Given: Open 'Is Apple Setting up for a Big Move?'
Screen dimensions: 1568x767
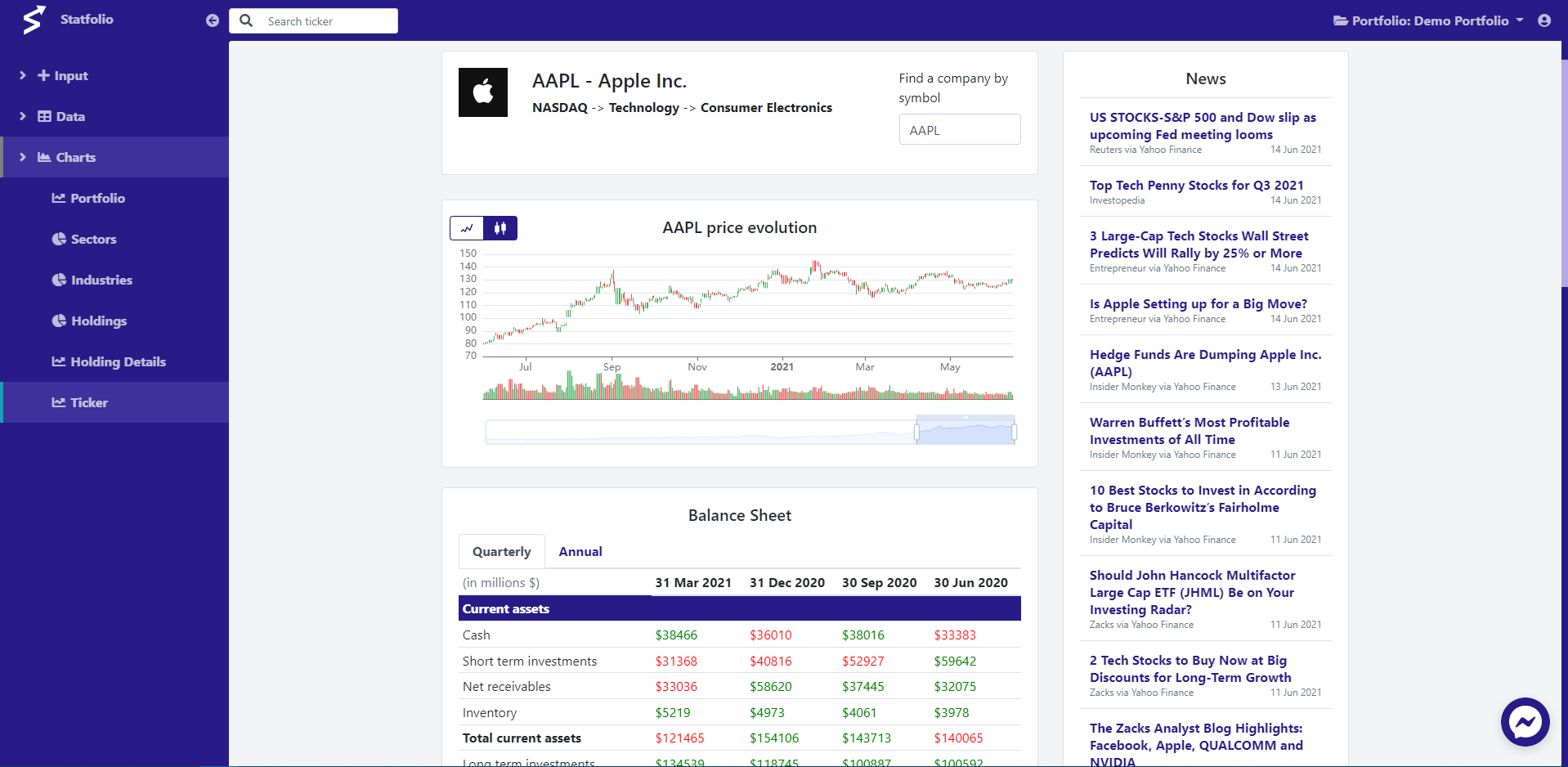Looking at the screenshot, I should click(x=1198, y=304).
